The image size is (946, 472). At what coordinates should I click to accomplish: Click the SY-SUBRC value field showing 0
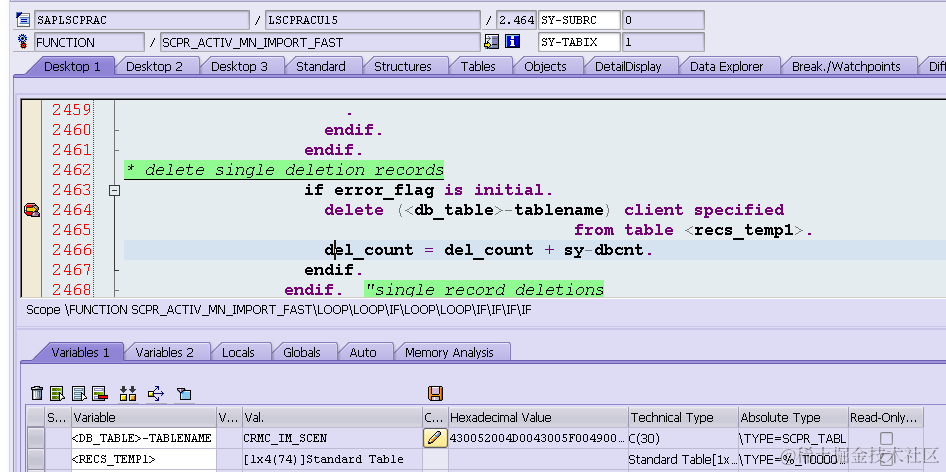tap(663, 20)
